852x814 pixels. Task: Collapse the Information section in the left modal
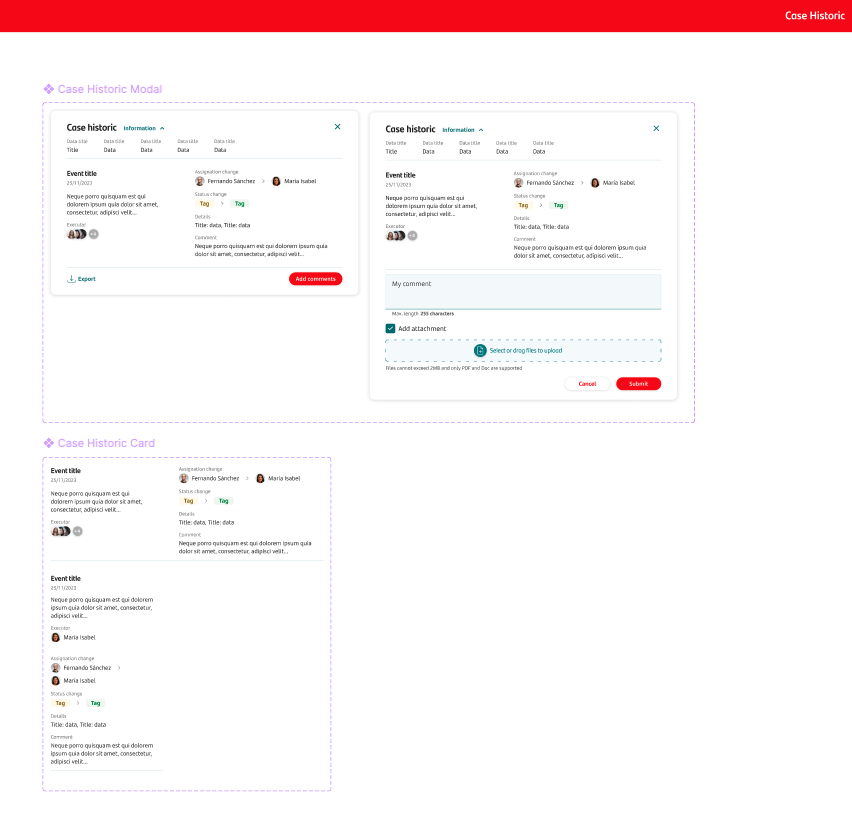[143, 128]
